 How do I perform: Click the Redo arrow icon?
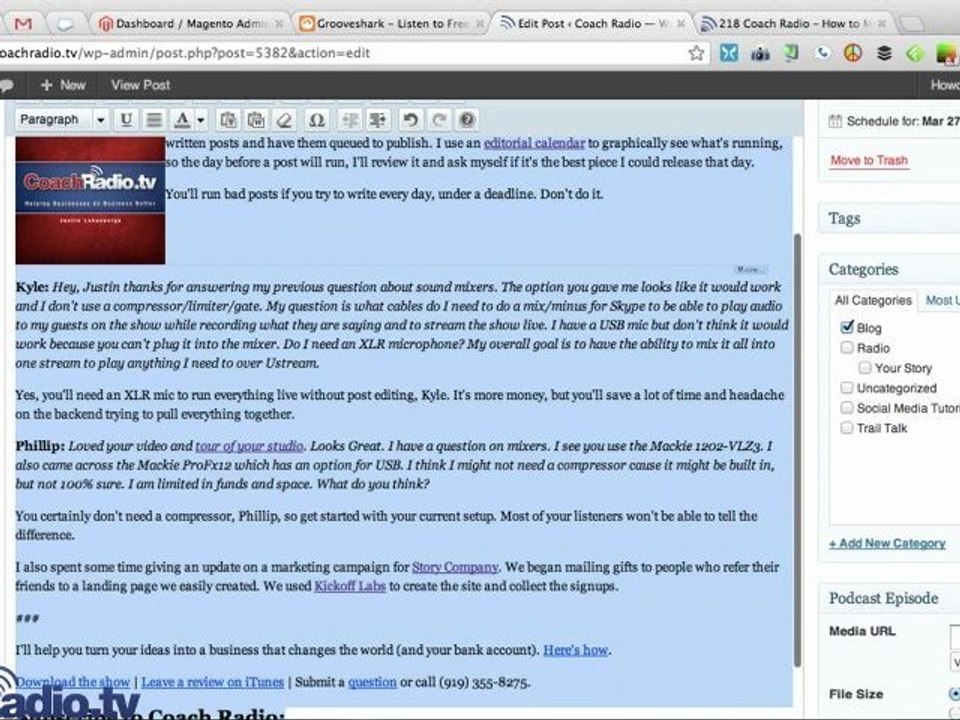point(438,119)
